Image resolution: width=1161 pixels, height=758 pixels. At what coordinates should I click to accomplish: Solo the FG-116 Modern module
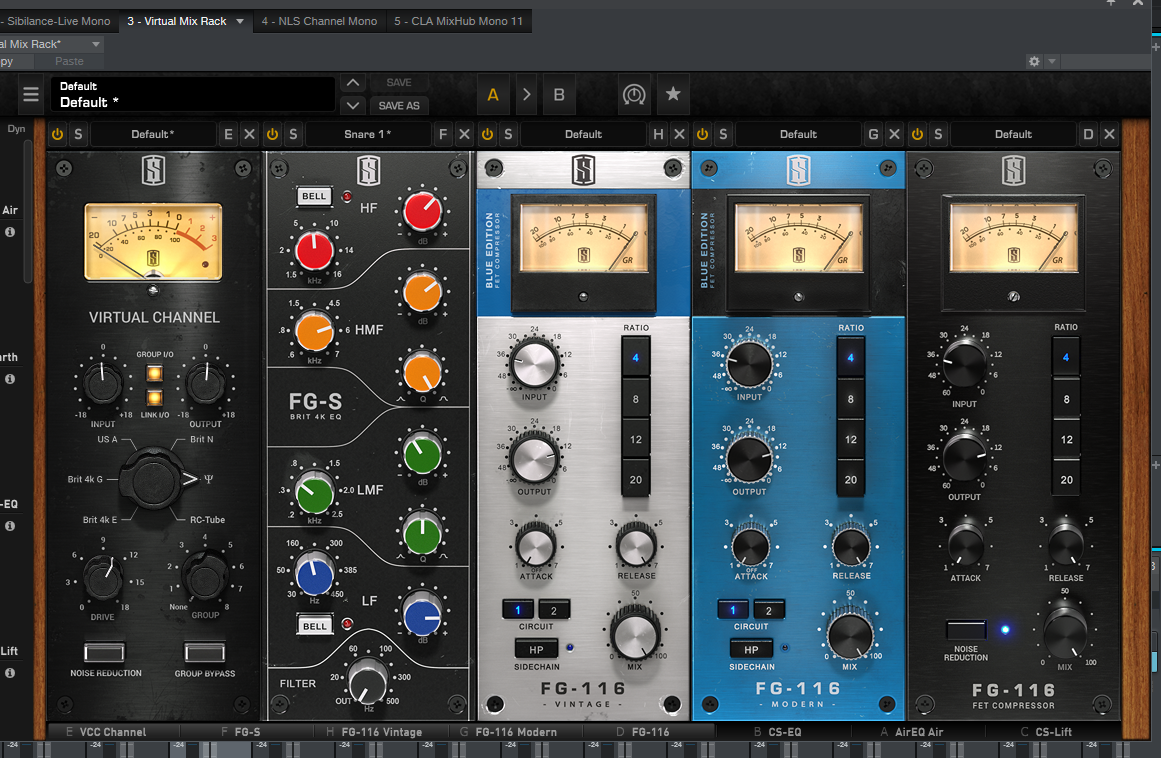[723, 134]
